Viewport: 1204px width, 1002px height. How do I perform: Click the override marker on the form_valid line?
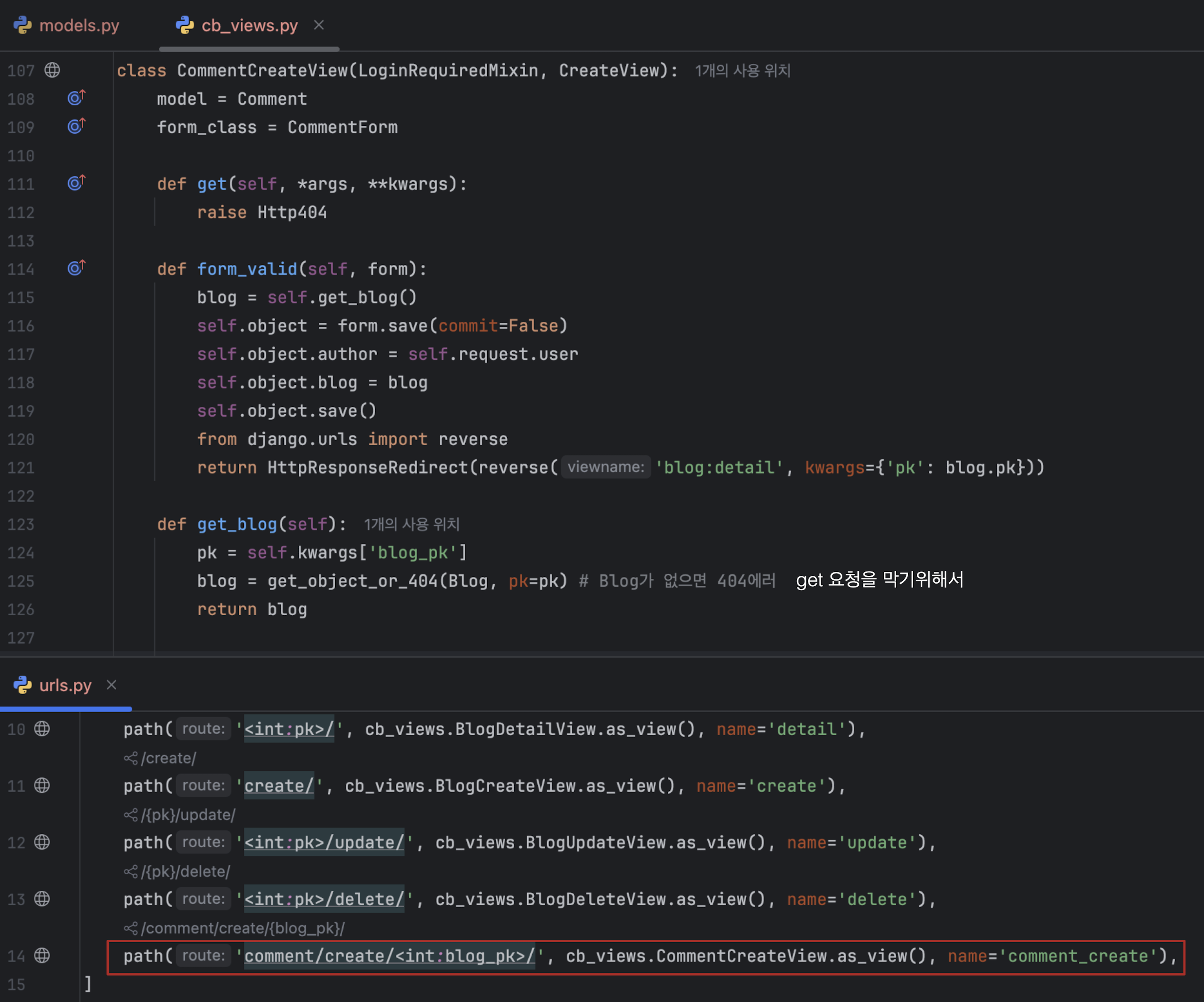pos(76,268)
